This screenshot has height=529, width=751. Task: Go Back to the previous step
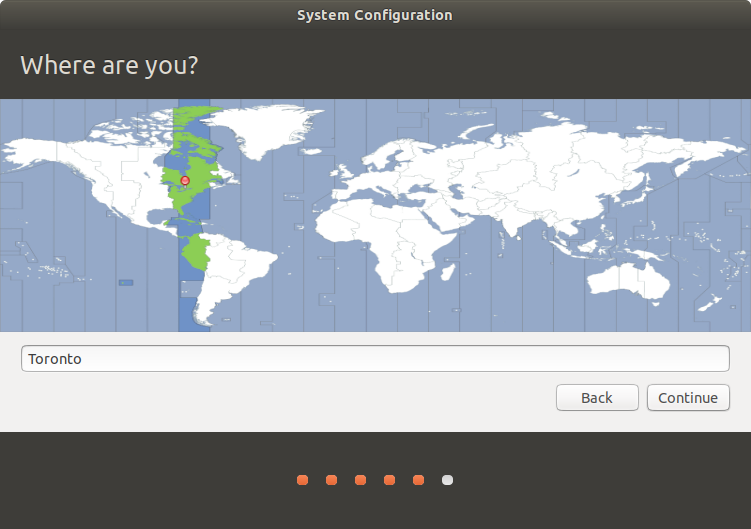coord(597,398)
